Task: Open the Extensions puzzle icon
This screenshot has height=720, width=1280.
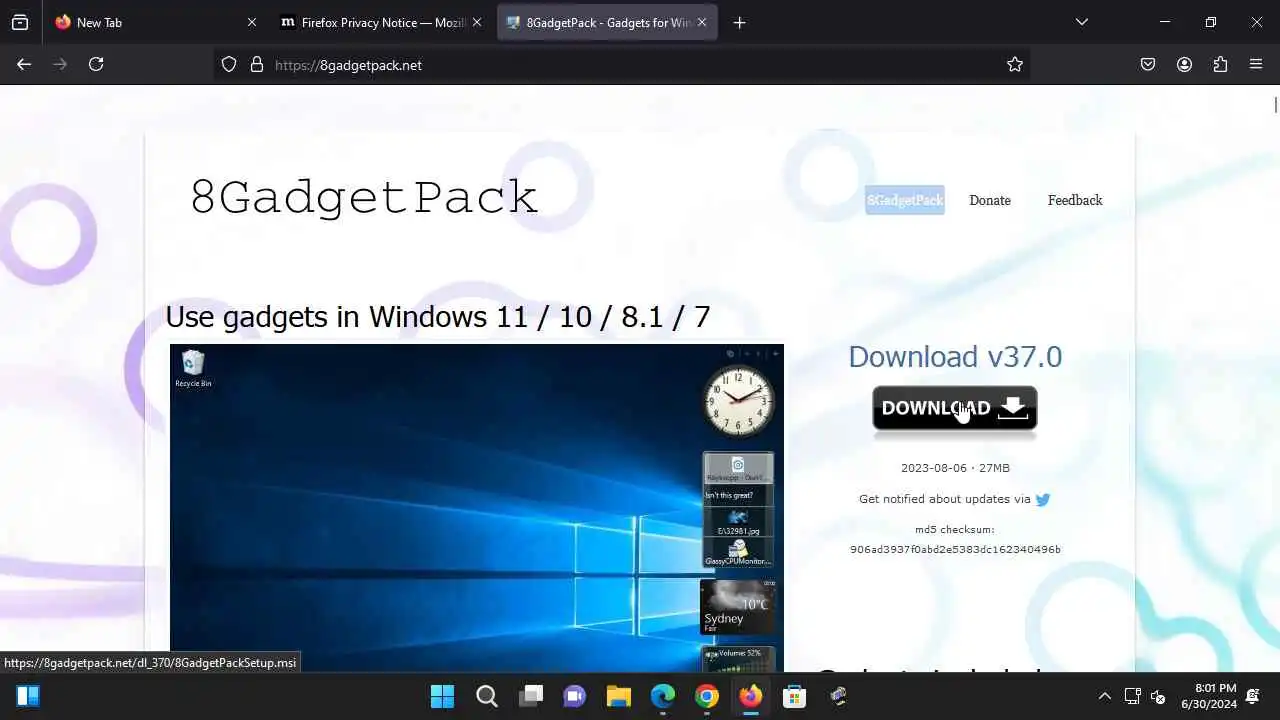Action: click(1220, 64)
